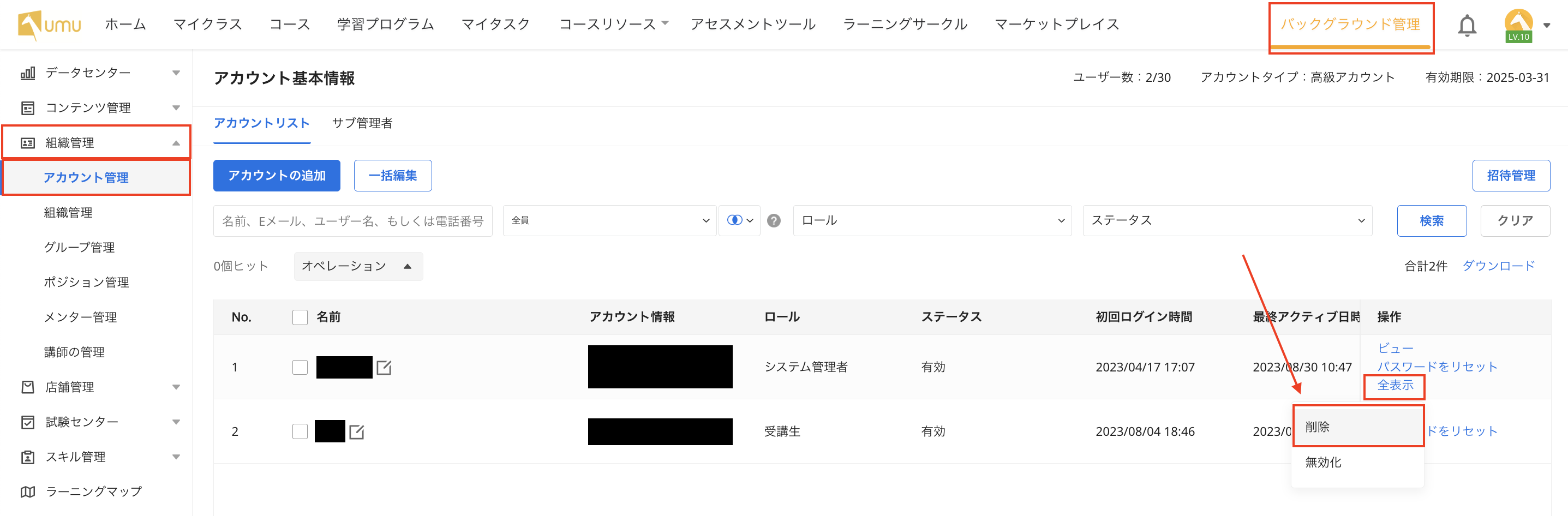Click the name/email search input field
The height and width of the screenshot is (516, 1568).
pyautogui.click(x=352, y=221)
